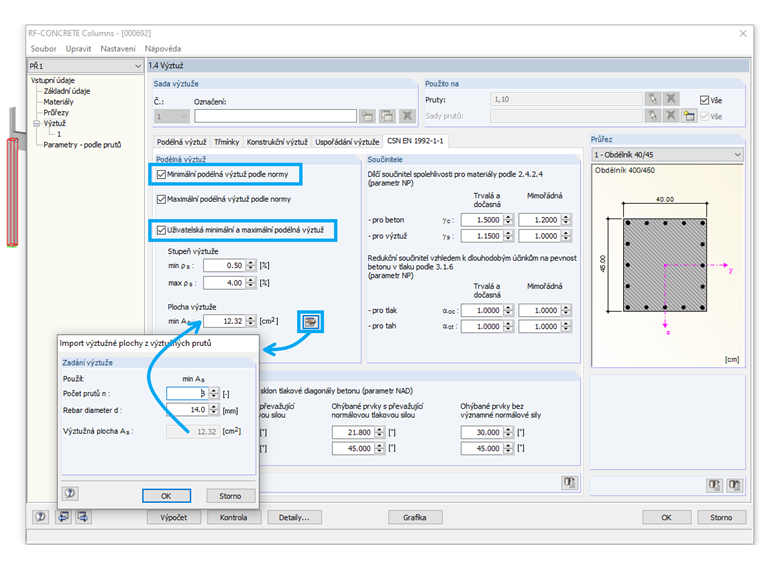
Task: Adjust the Rebar diameter d spinner
Action: [x=214, y=410]
